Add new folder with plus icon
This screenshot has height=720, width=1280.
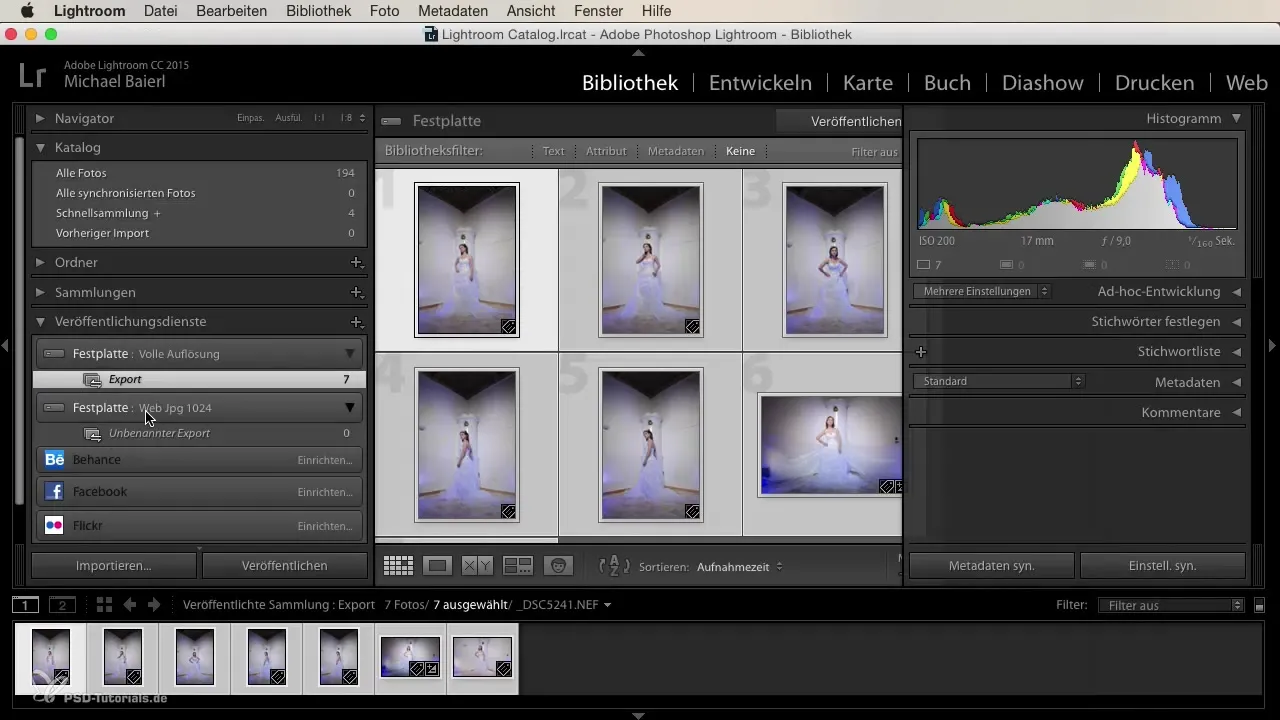356,262
